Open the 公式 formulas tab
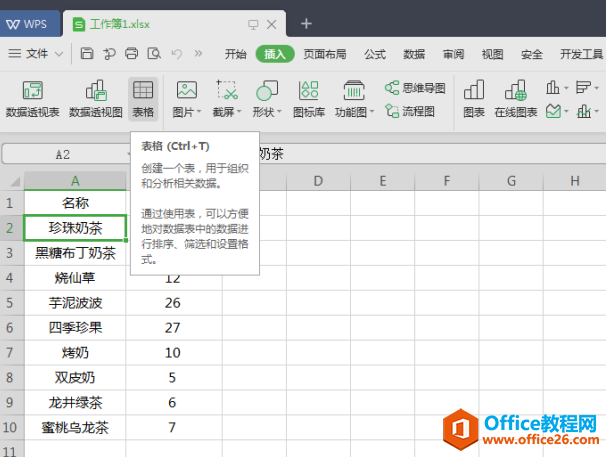 pos(375,54)
